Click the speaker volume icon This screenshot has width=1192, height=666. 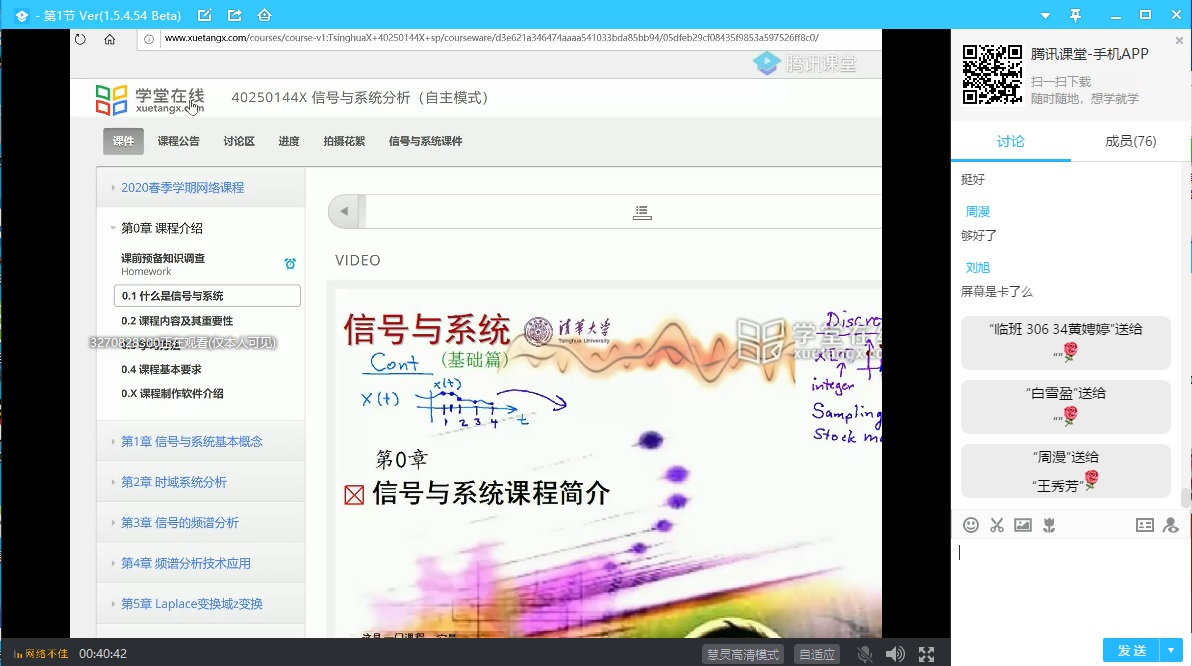click(895, 654)
